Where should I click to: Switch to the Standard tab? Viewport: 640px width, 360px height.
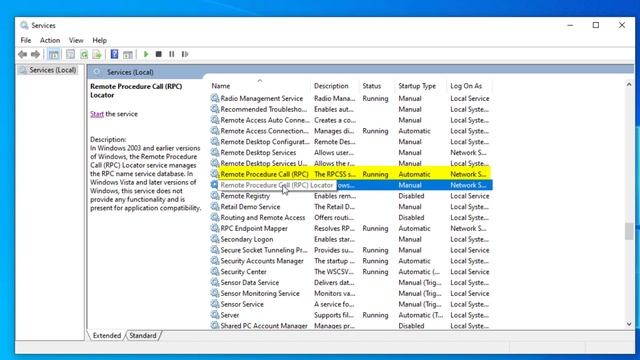tap(143, 336)
